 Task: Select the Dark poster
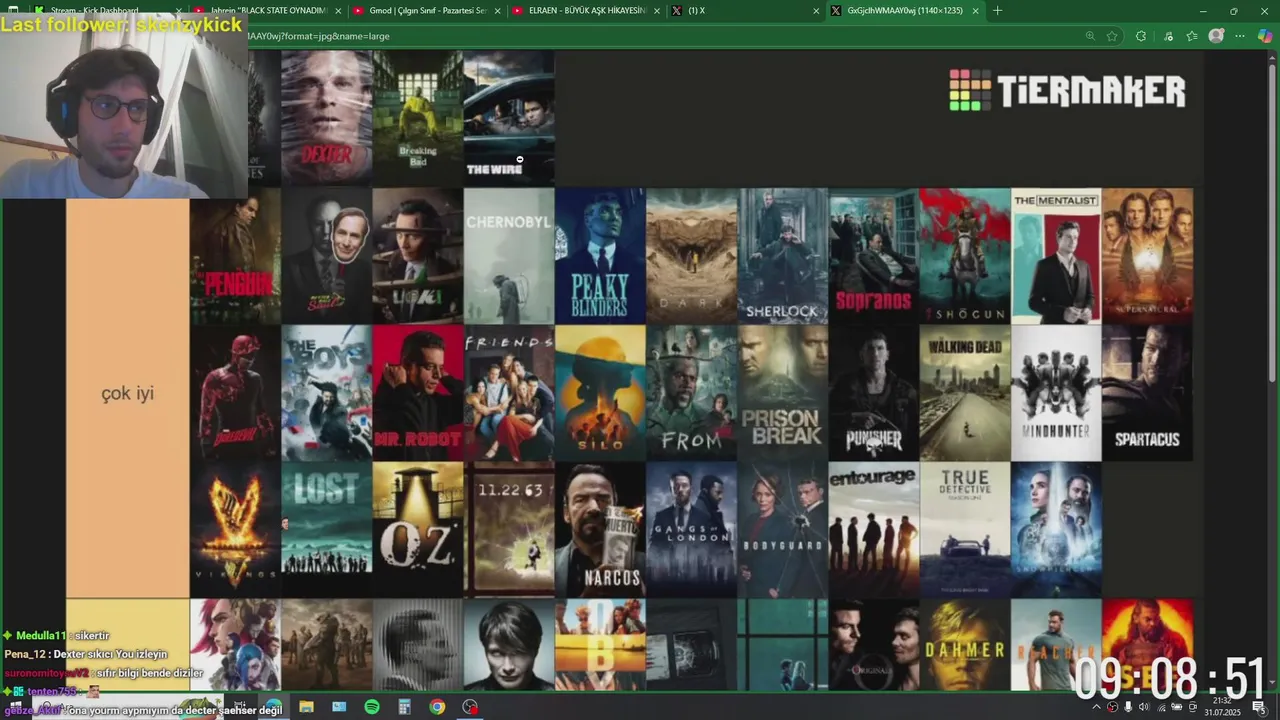(x=691, y=256)
